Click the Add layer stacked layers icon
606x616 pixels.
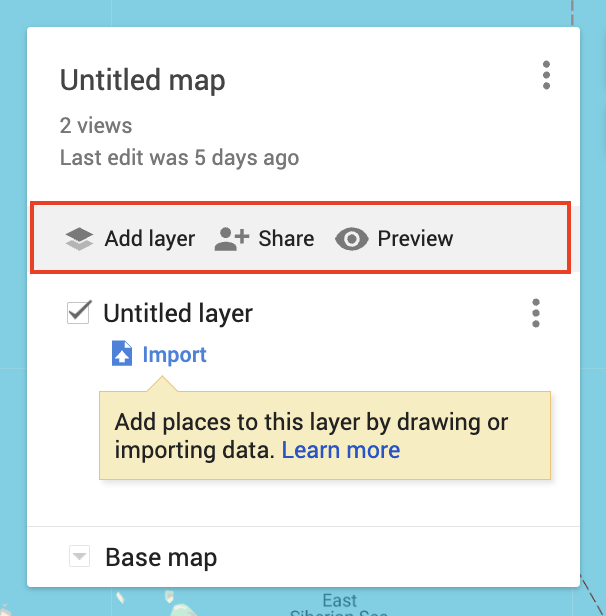(x=79, y=239)
